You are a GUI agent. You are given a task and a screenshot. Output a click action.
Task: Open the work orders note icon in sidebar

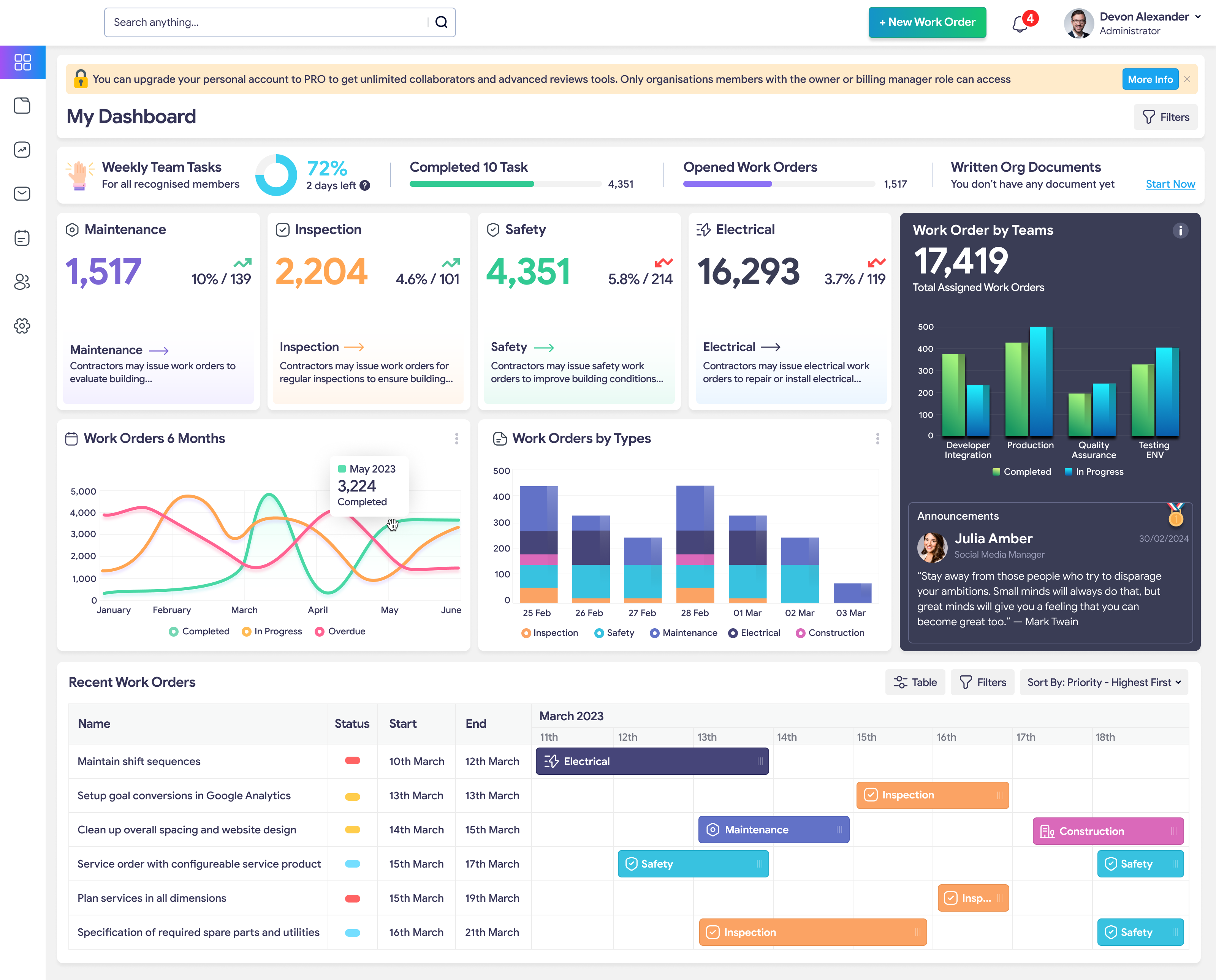point(22,106)
